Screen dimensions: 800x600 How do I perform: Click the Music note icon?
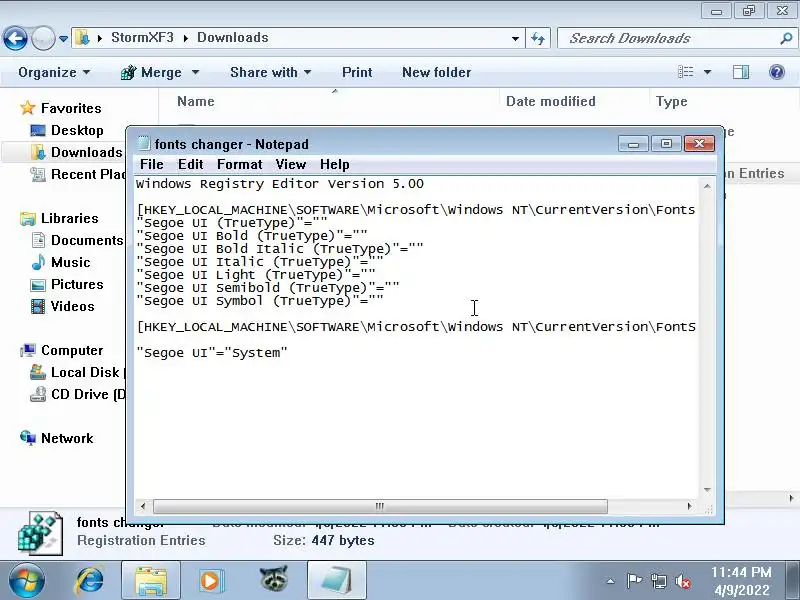[38, 262]
